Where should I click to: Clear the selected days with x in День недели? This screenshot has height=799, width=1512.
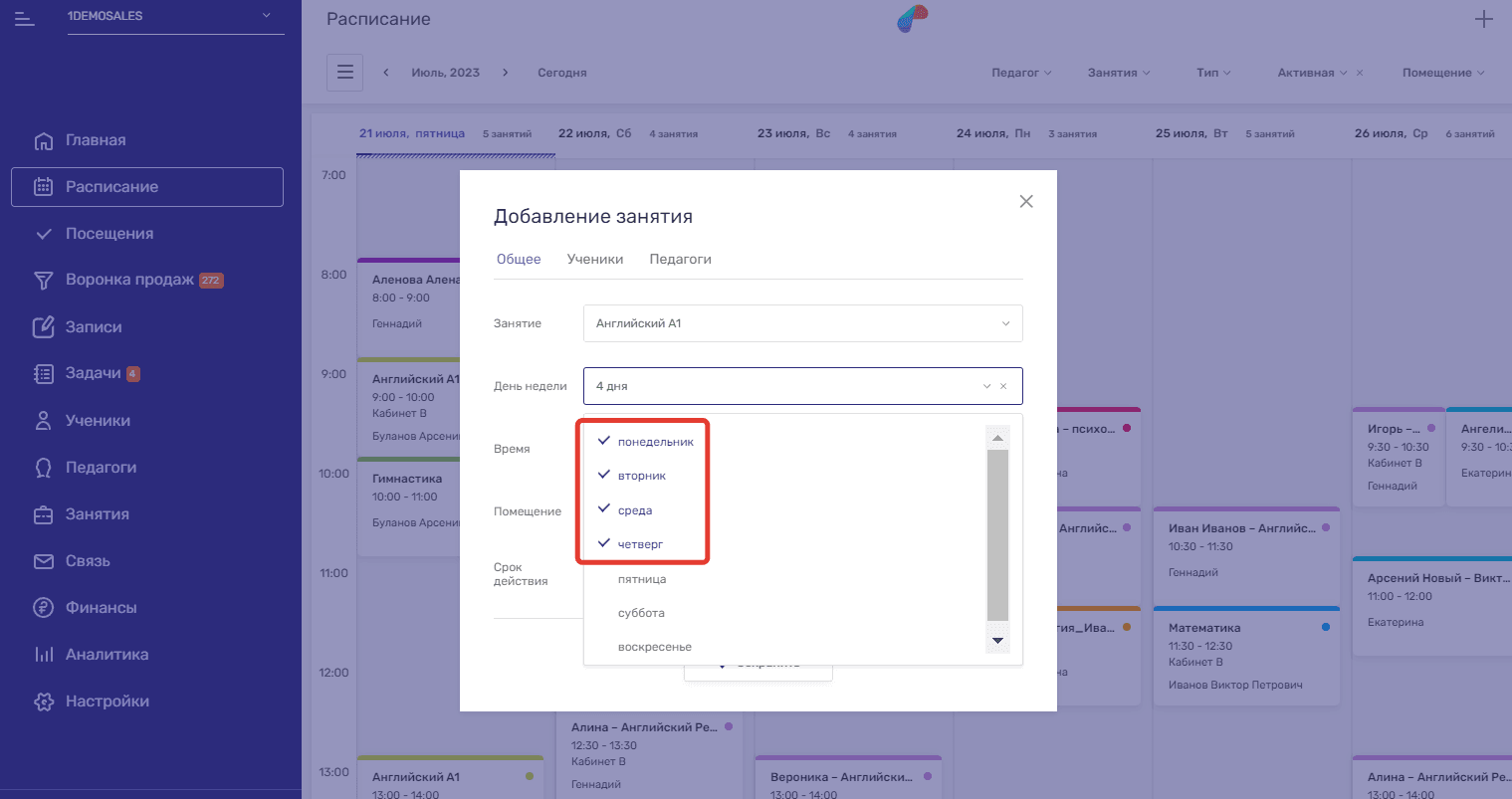(x=1003, y=386)
